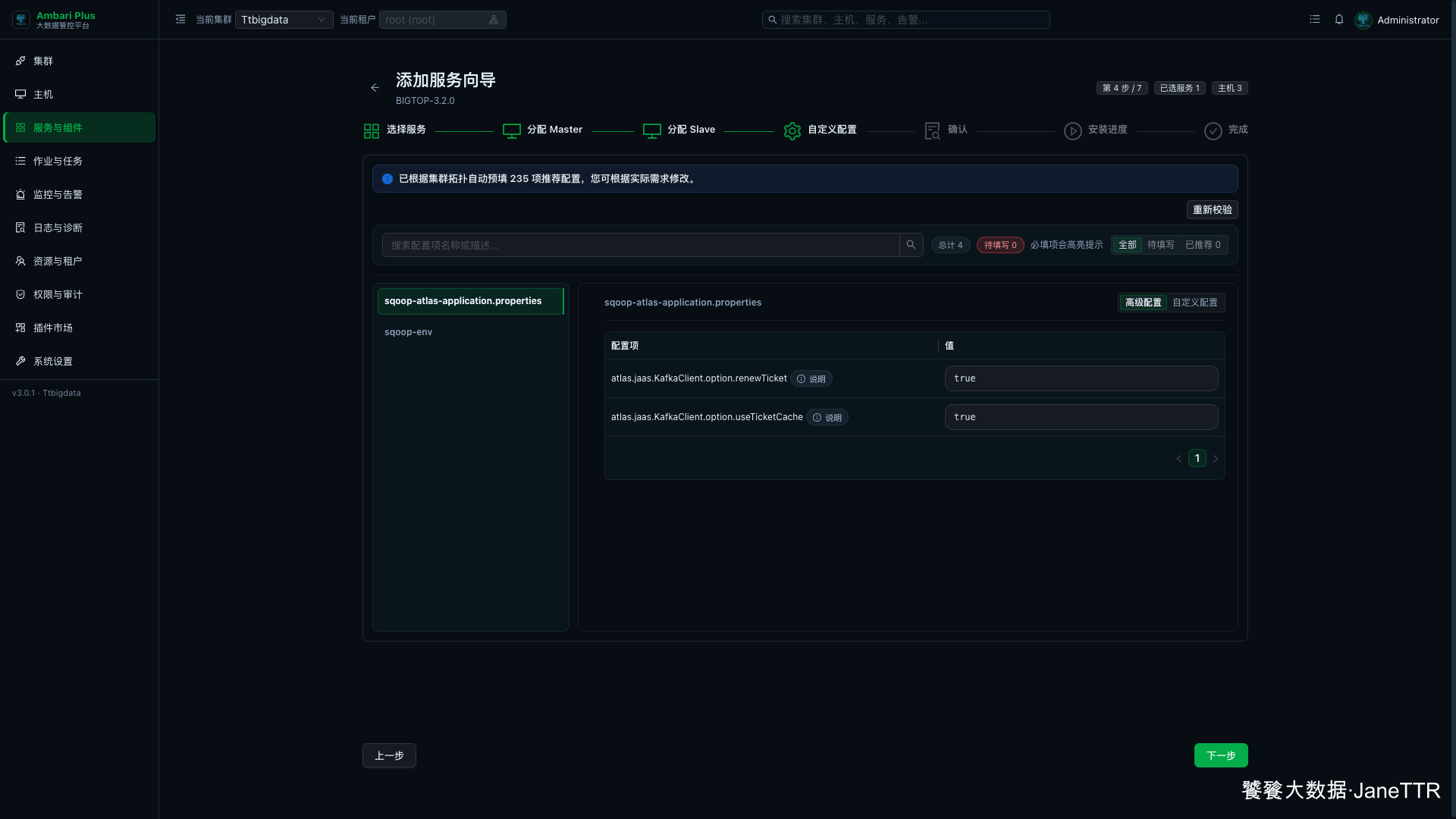
Task: Click the info icon in the blue banner
Action: (388, 179)
